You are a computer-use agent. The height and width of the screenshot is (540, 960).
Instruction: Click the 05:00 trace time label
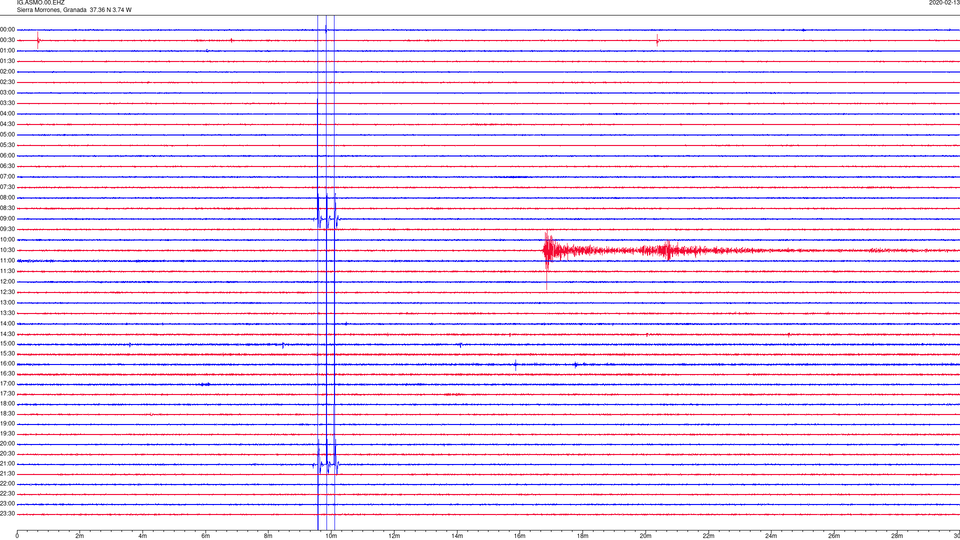(x=8, y=134)
